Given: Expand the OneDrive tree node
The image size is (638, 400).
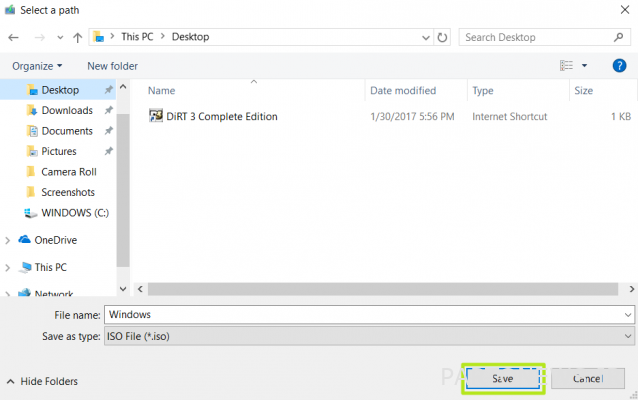Looking at the screenshot, I should (7, 240).
